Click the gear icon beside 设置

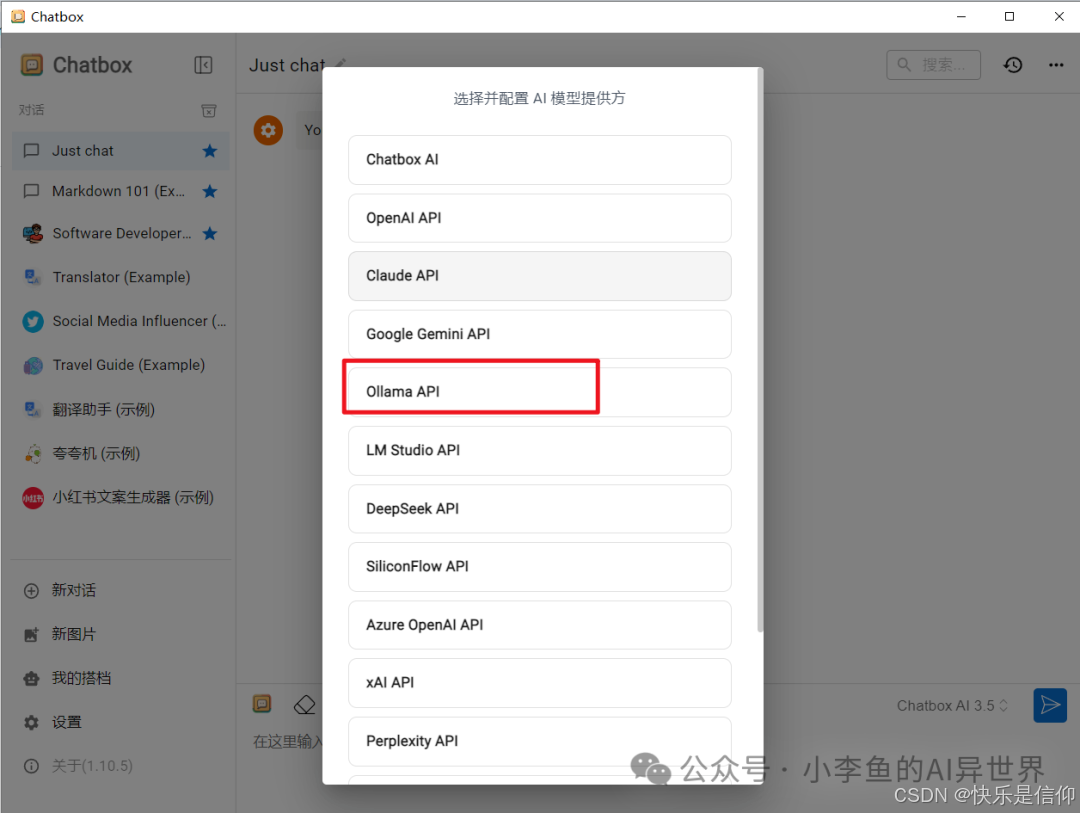[32, 723]
